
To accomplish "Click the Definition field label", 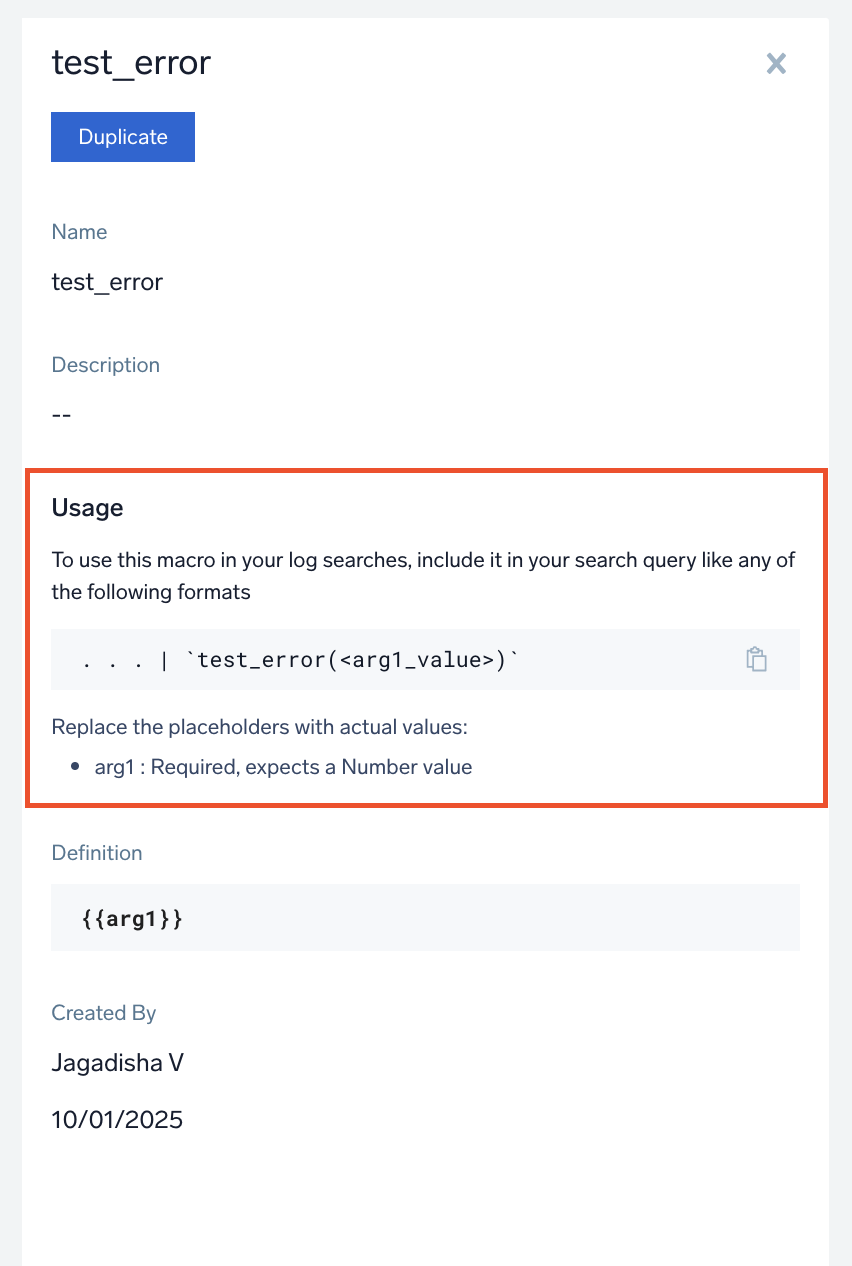I will pos(97,853).
